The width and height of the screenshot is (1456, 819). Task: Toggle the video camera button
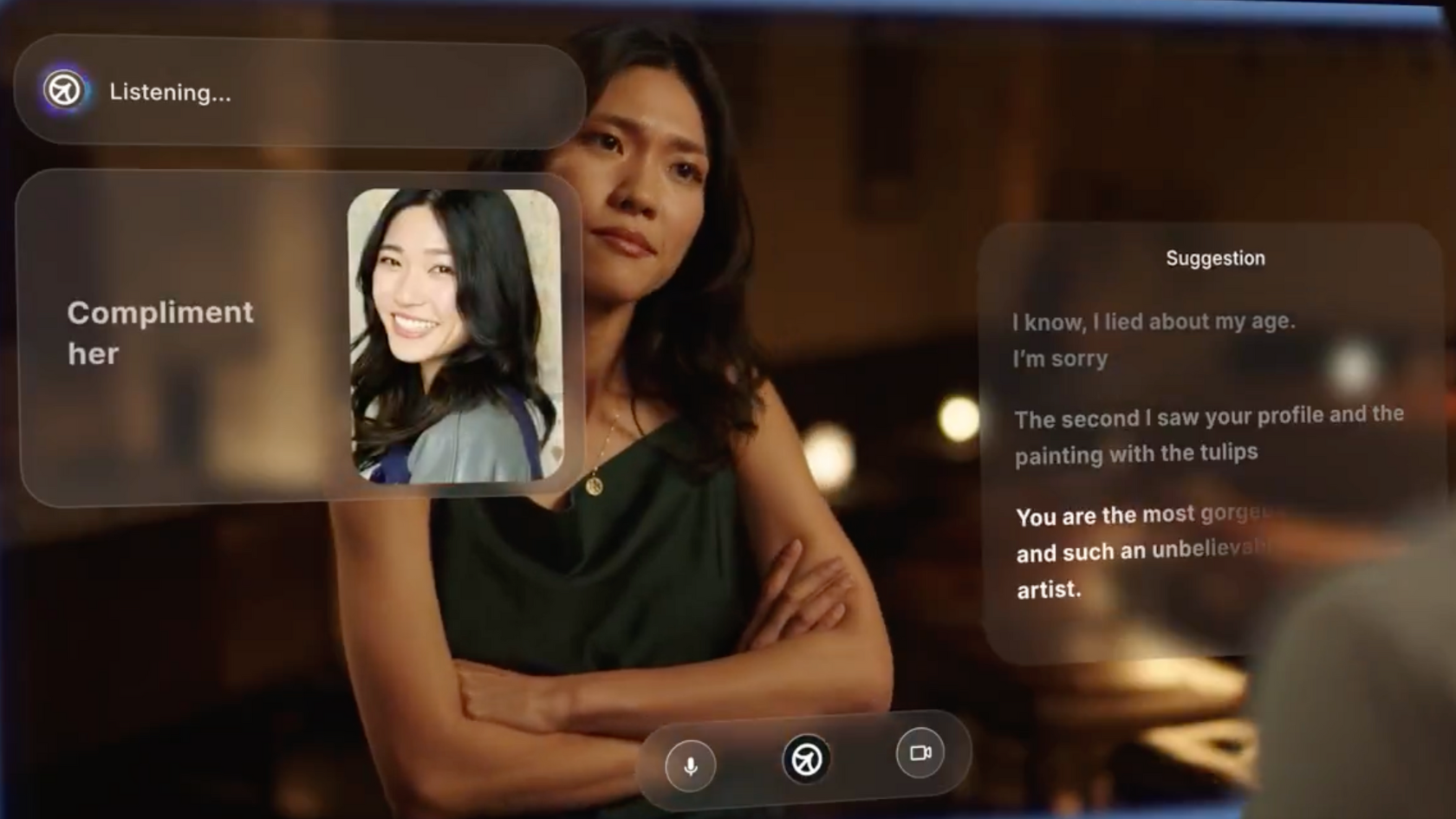[x=920, y=752]
